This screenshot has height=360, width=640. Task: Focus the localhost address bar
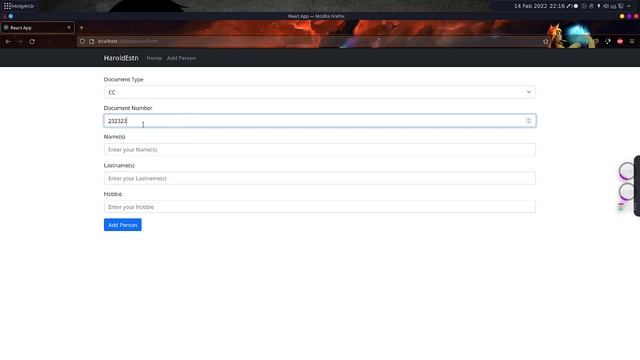coord(310,41)
